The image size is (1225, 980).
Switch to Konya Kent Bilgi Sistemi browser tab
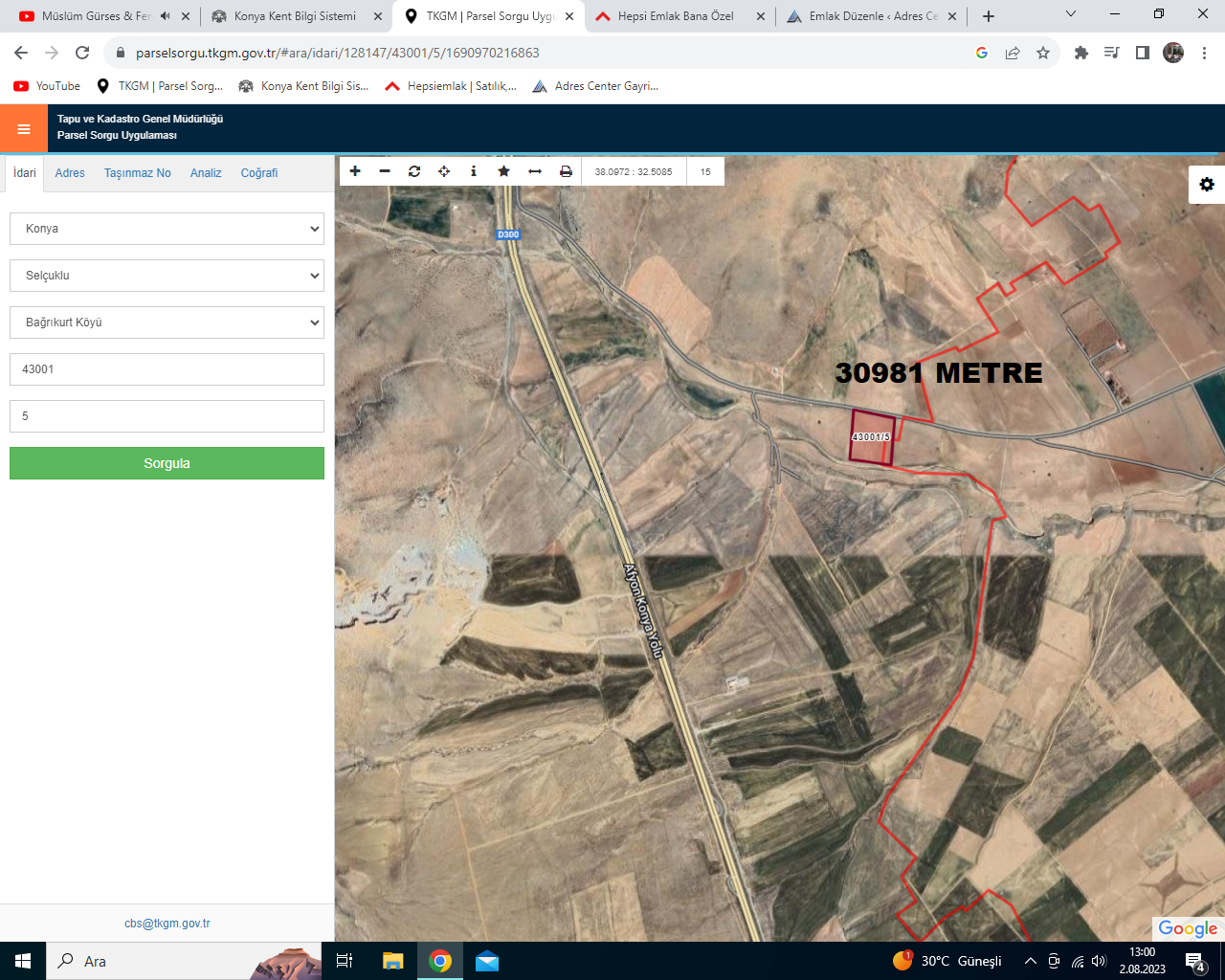(x=295, y=16)
